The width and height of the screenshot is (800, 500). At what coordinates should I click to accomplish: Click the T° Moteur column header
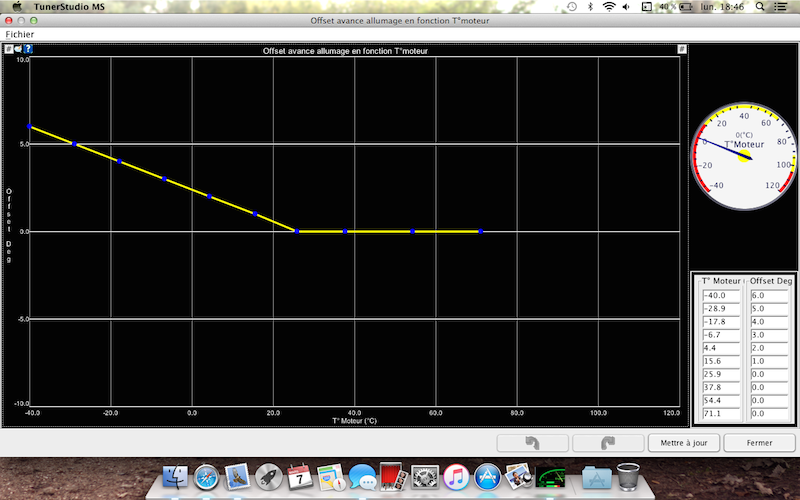point(721,281)
